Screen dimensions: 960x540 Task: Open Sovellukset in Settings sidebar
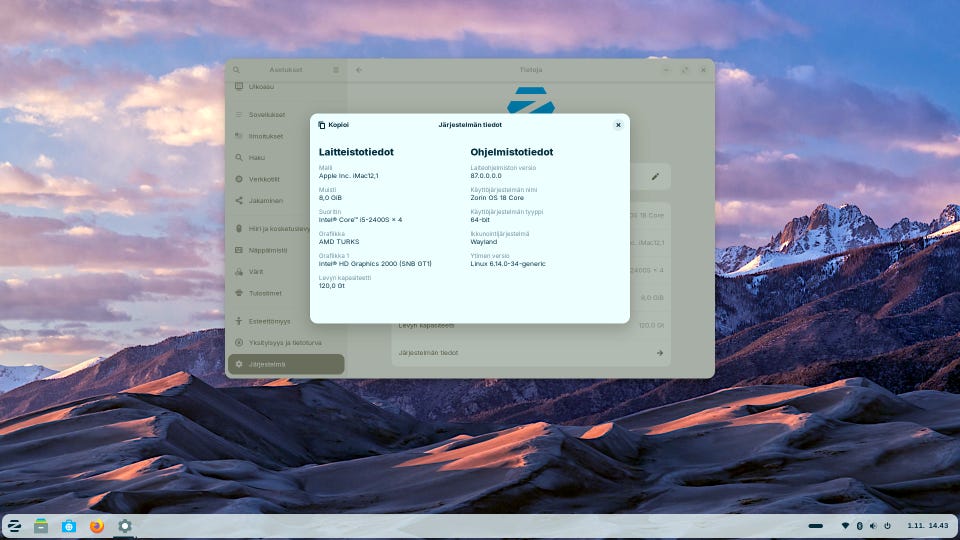pos(286,114)
